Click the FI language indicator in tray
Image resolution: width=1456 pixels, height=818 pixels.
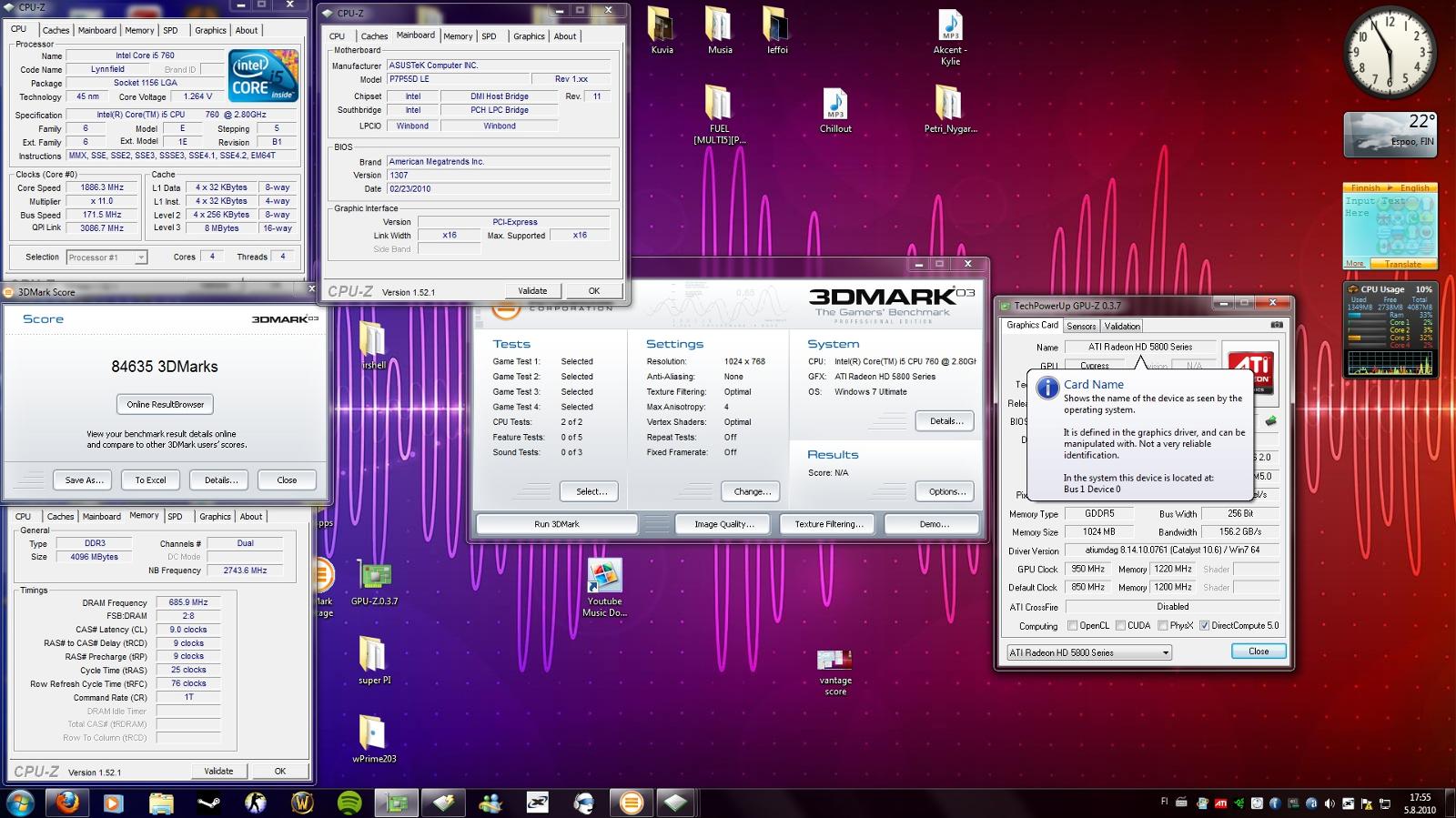click(1165, 802)
